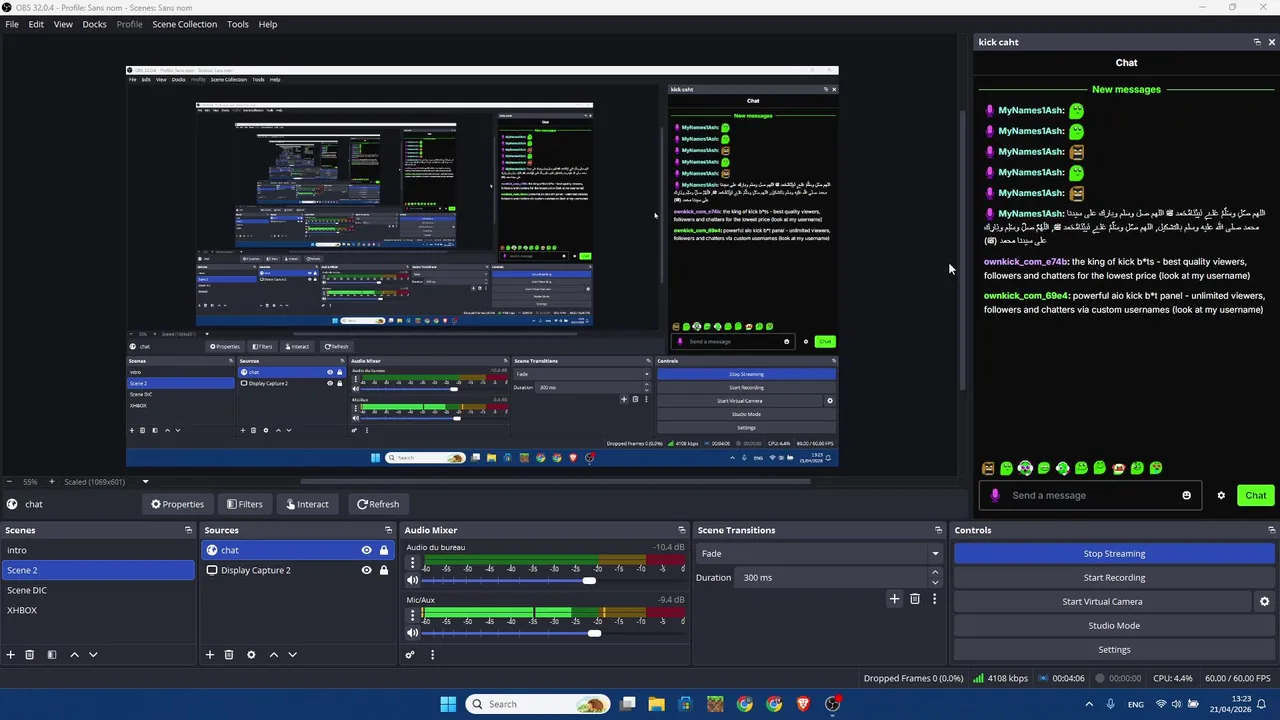Click purple microphone icon in chat input
The image size is (1280, 720).
(995, 495)
